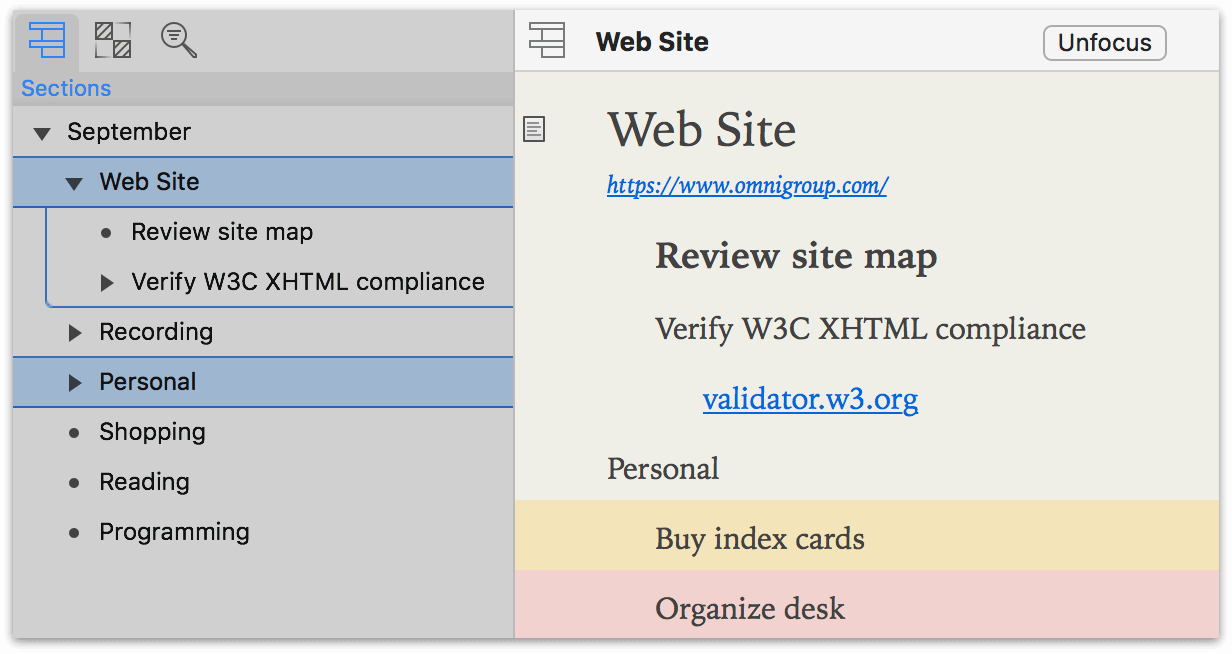Click the Sections label heading
The height and width of the screenshot is (654, 1232).
(66, 89)
